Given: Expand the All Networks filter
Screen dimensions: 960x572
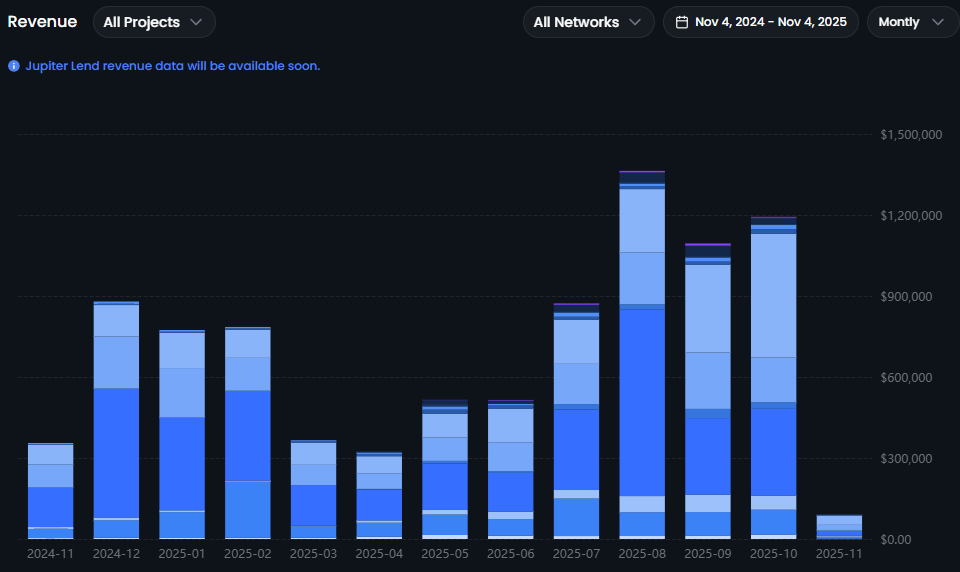Looking at the screenshot, I should 588,22.
